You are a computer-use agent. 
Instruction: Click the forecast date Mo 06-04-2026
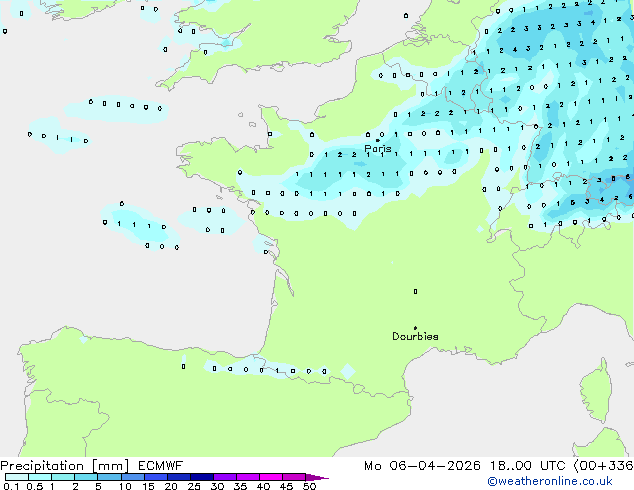point(422,466)
